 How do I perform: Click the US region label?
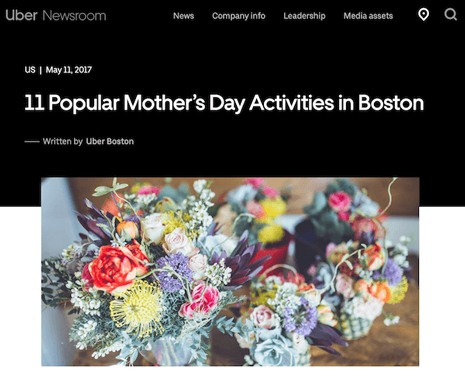pos(30,70)
